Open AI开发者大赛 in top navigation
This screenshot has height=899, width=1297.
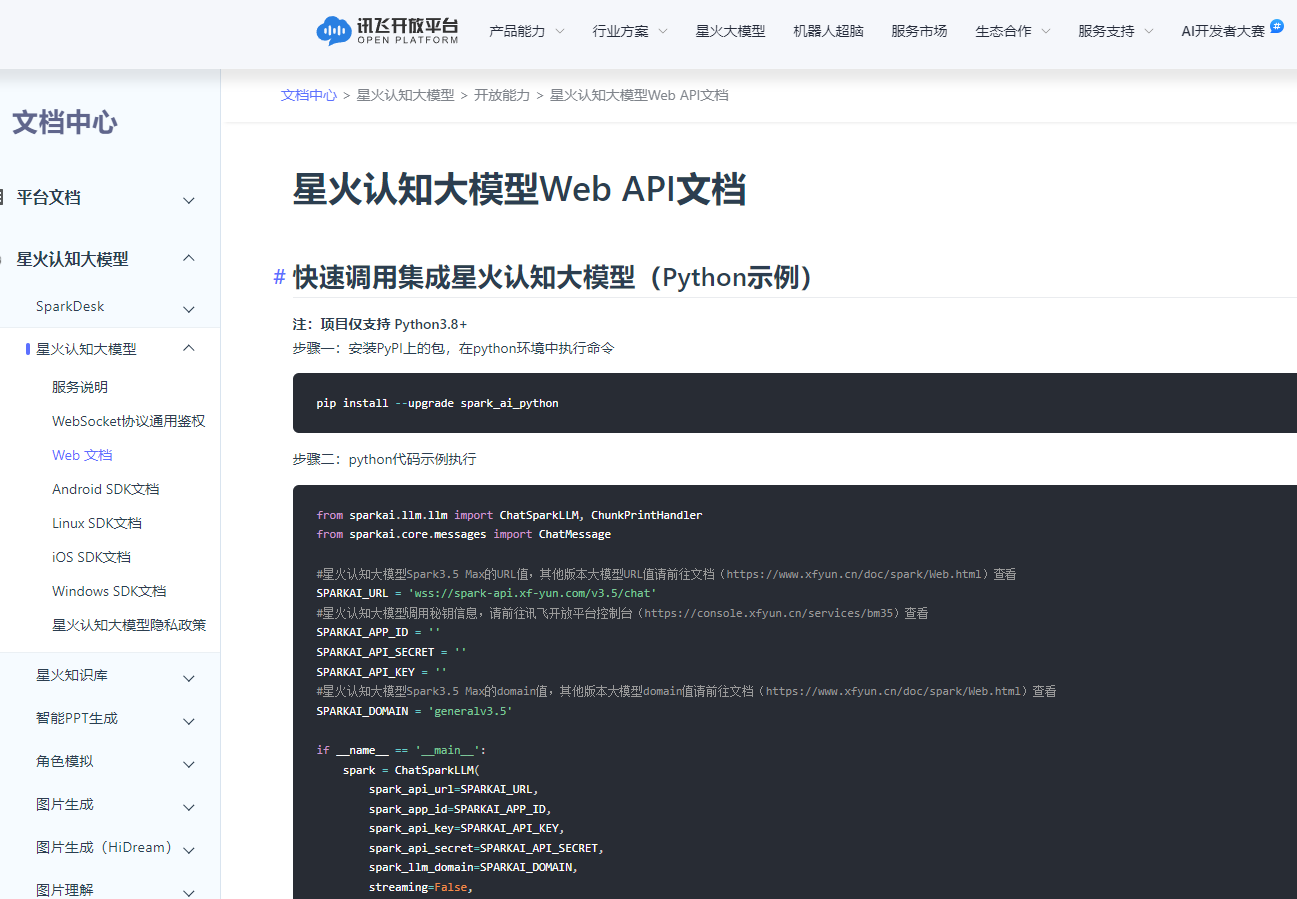click(1222, 31)
